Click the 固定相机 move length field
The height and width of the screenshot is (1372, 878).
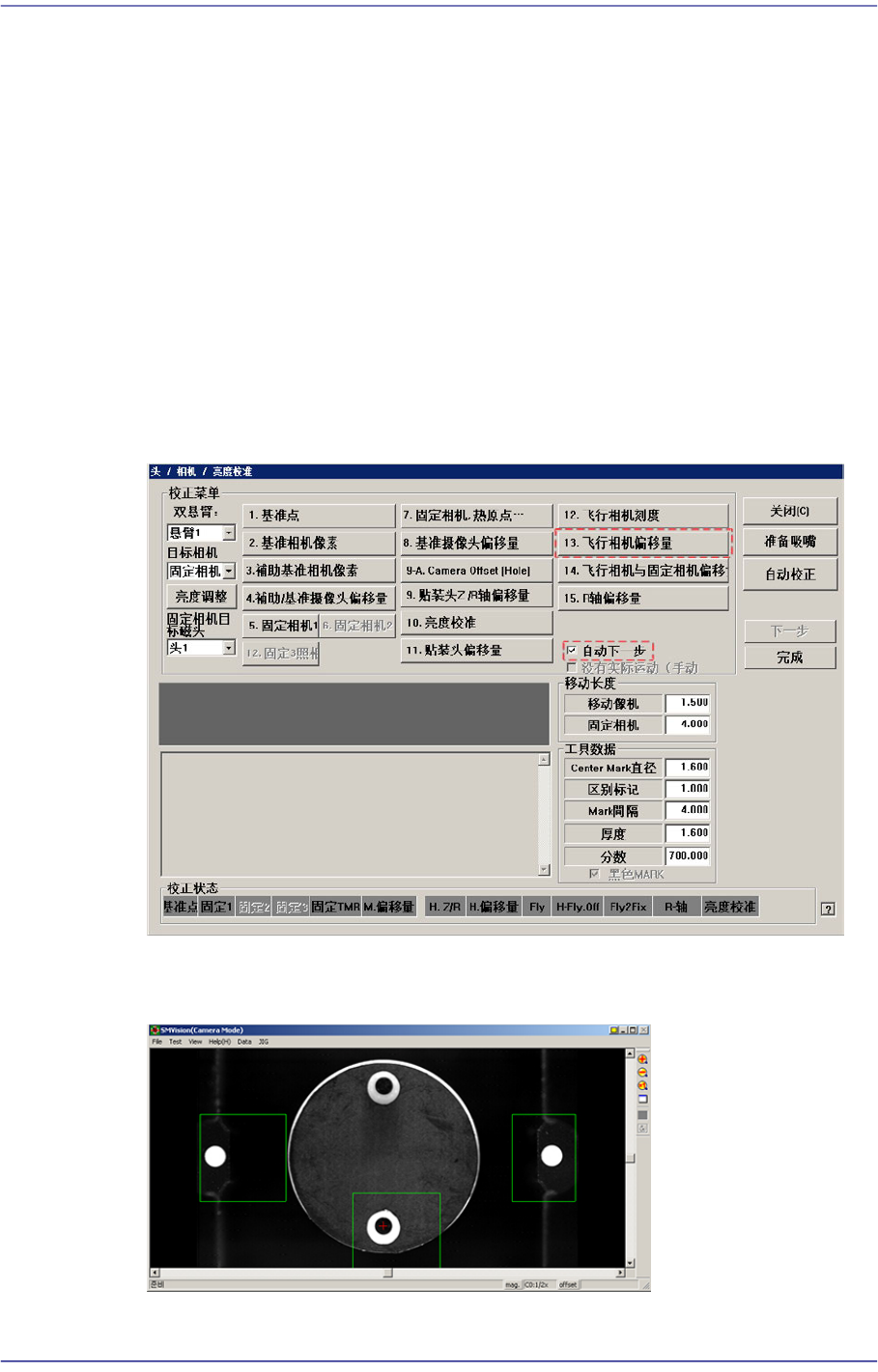coord(688,724)
